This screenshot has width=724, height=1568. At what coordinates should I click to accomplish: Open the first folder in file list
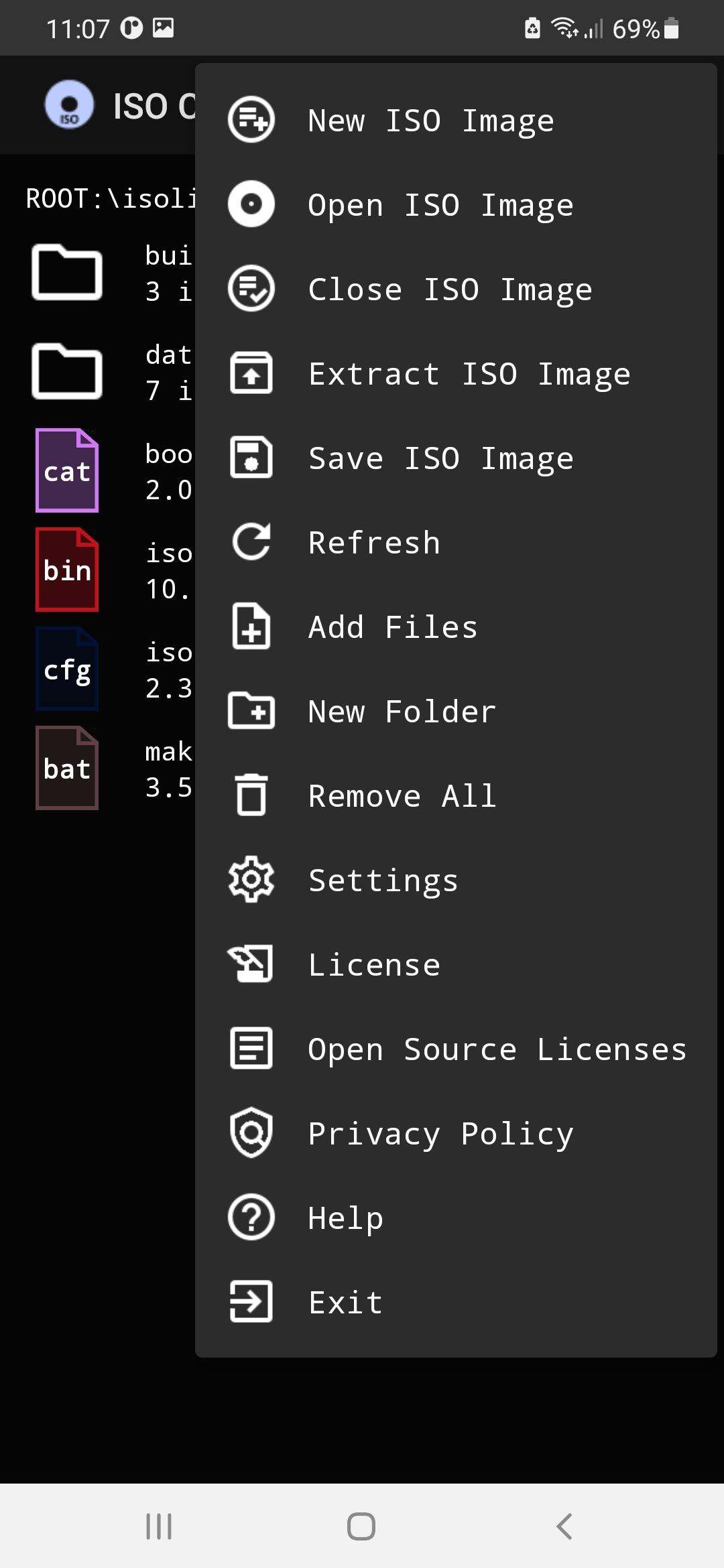67,272
